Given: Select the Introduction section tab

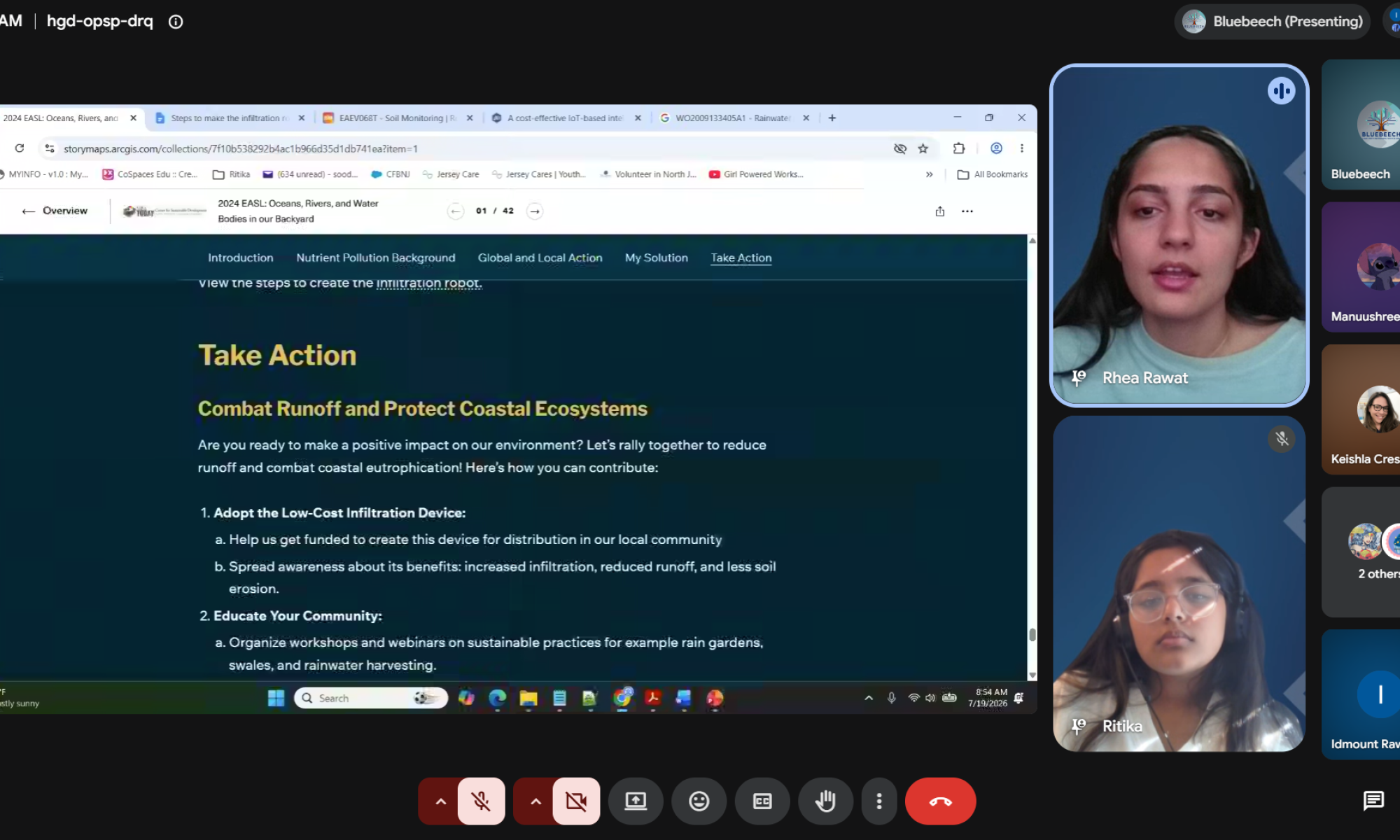Looking at the screenshot, I should [x=240, y=258].
